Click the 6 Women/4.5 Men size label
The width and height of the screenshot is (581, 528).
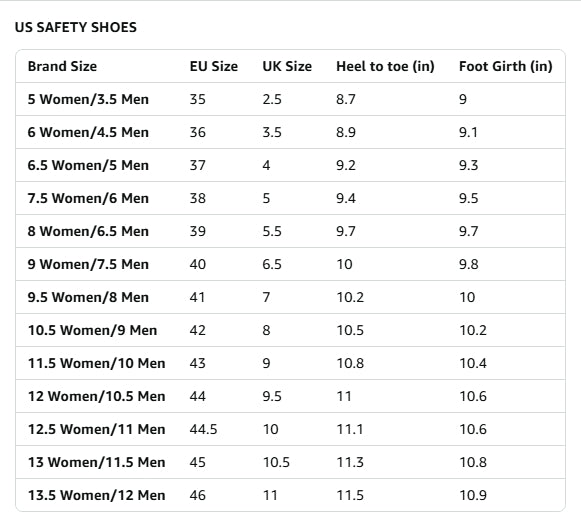pos(88,132)
